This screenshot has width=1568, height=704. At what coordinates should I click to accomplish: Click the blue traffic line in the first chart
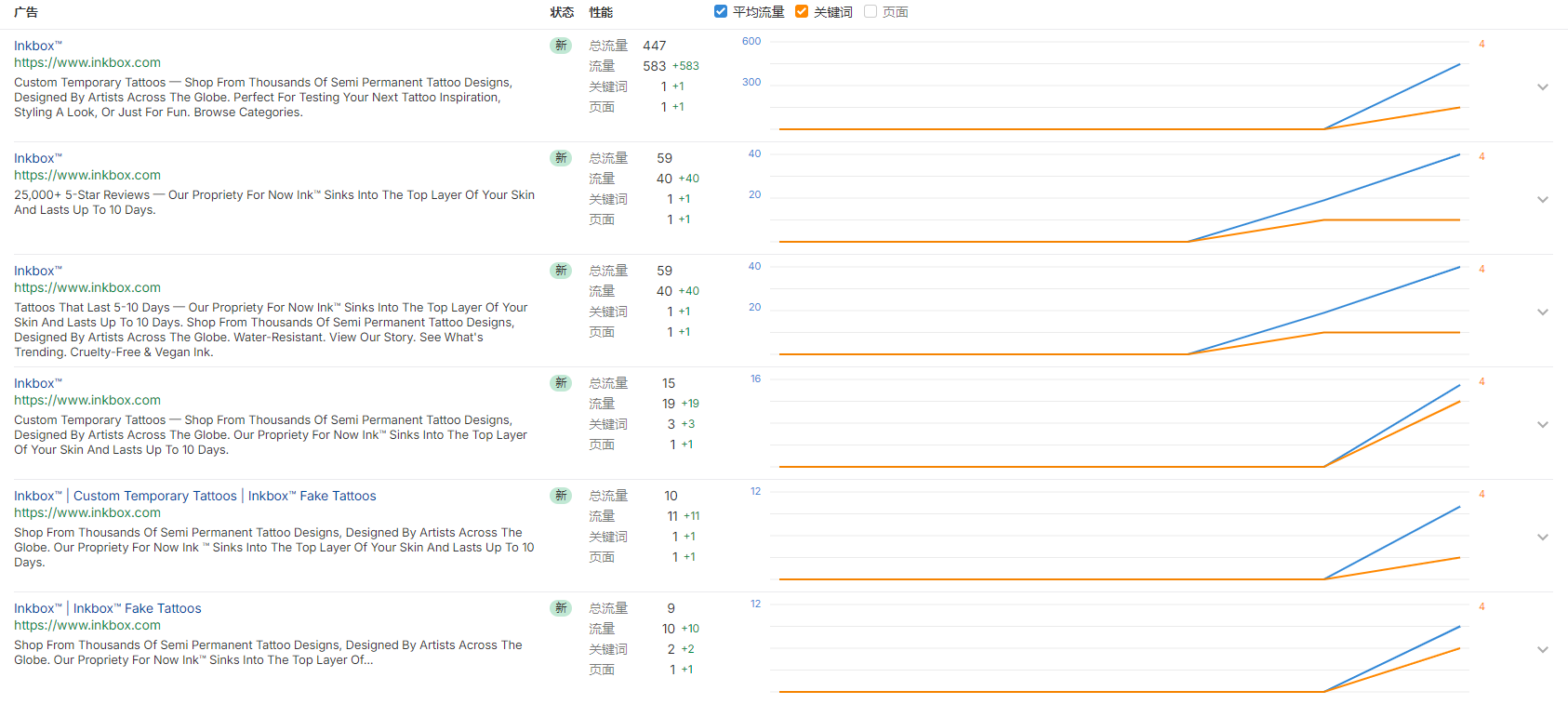1392,97
